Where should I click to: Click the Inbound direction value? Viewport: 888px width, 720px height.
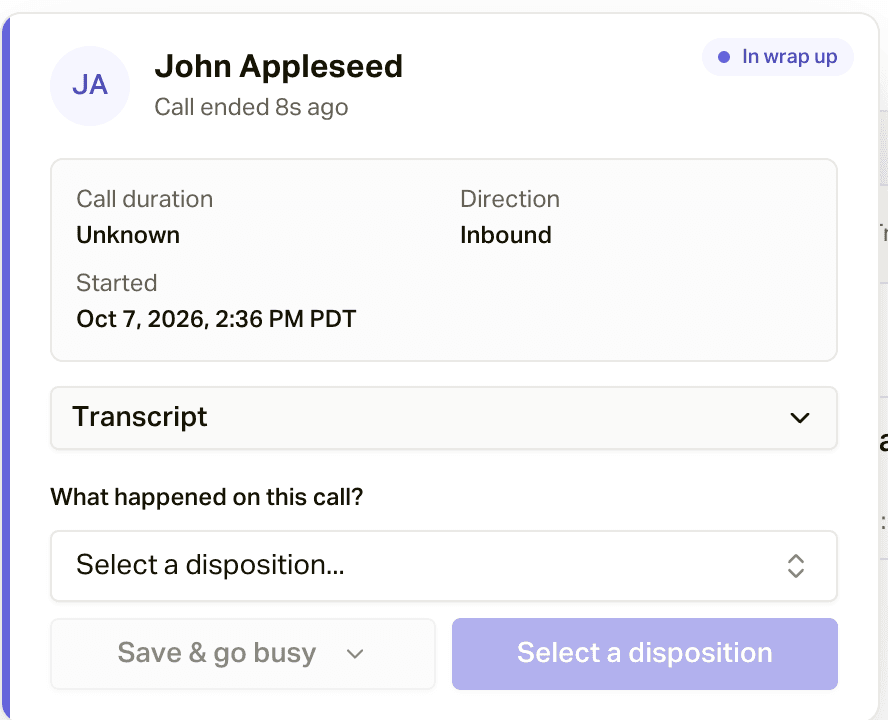pos(506,235)
